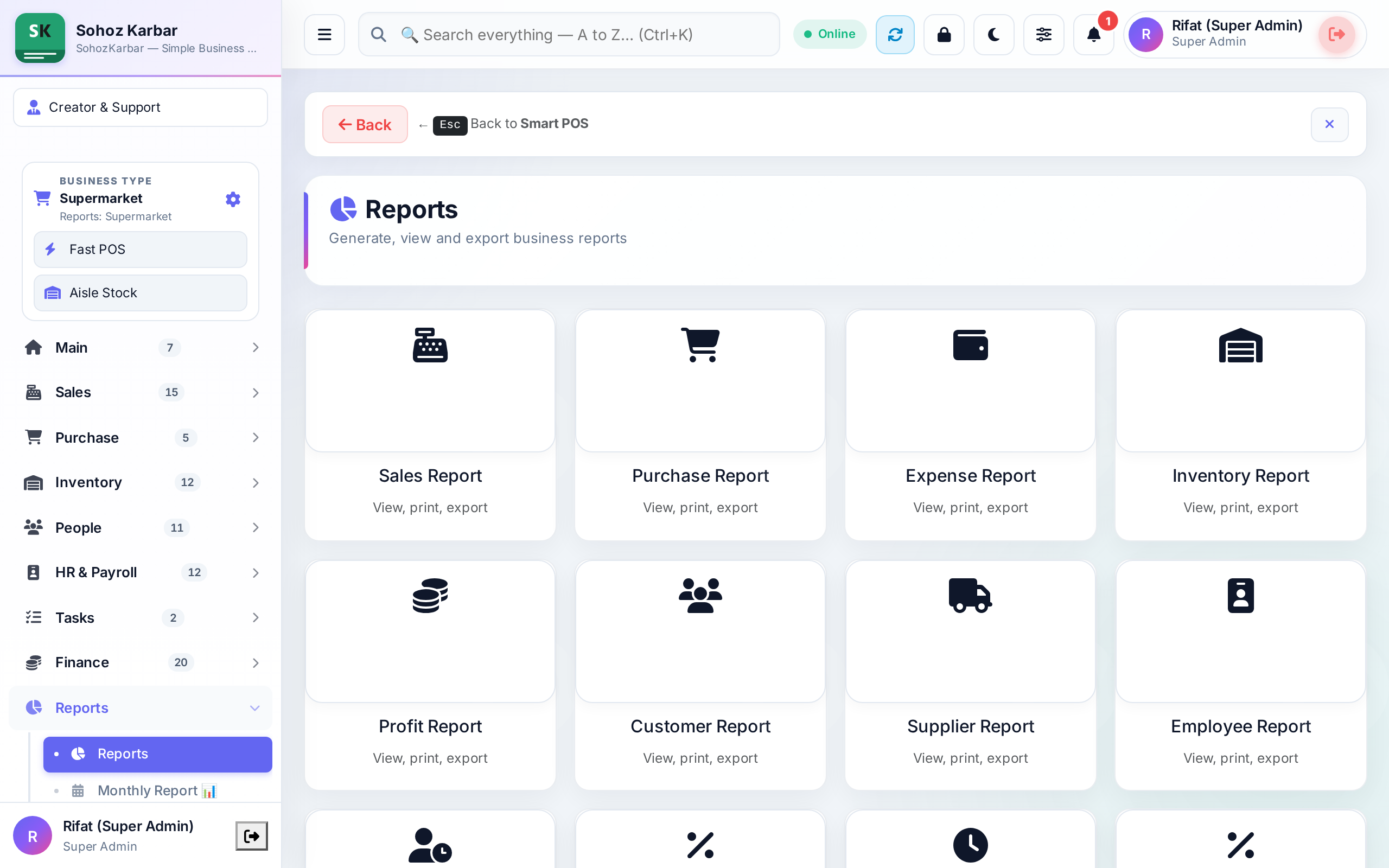Open Fast POS shortcut

coord(141,249)
